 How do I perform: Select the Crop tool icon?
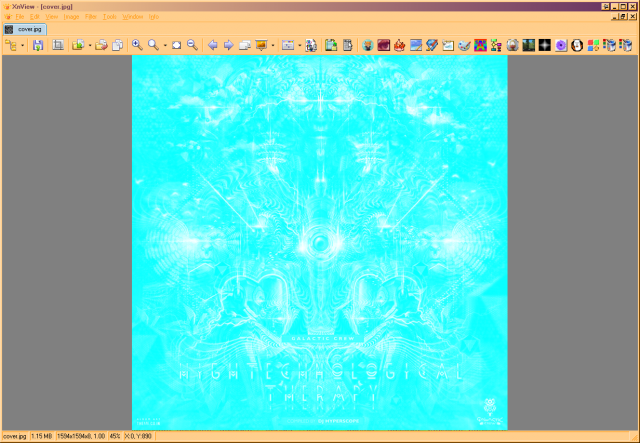click(58, 45)
